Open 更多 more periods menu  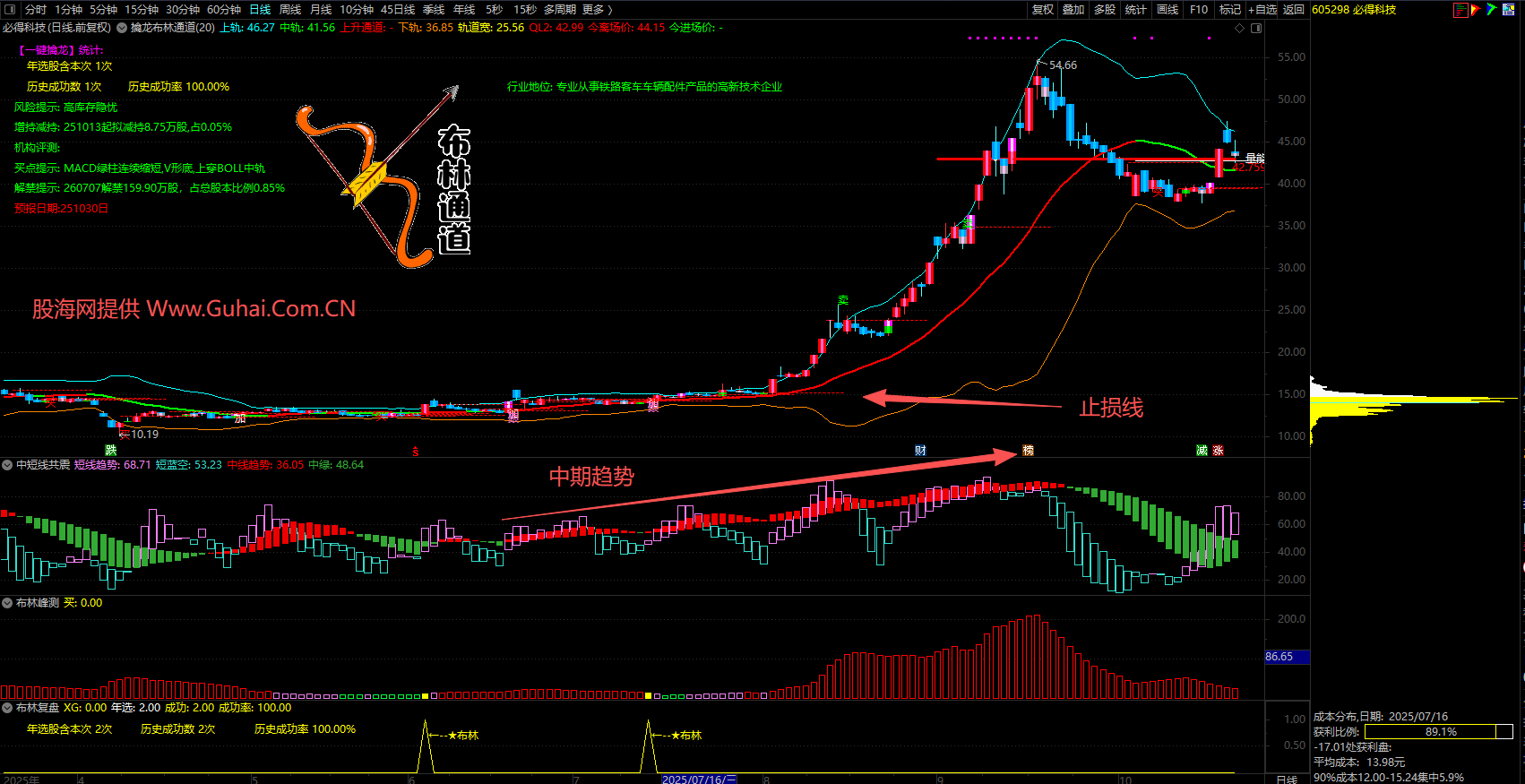tap(597, 10)
